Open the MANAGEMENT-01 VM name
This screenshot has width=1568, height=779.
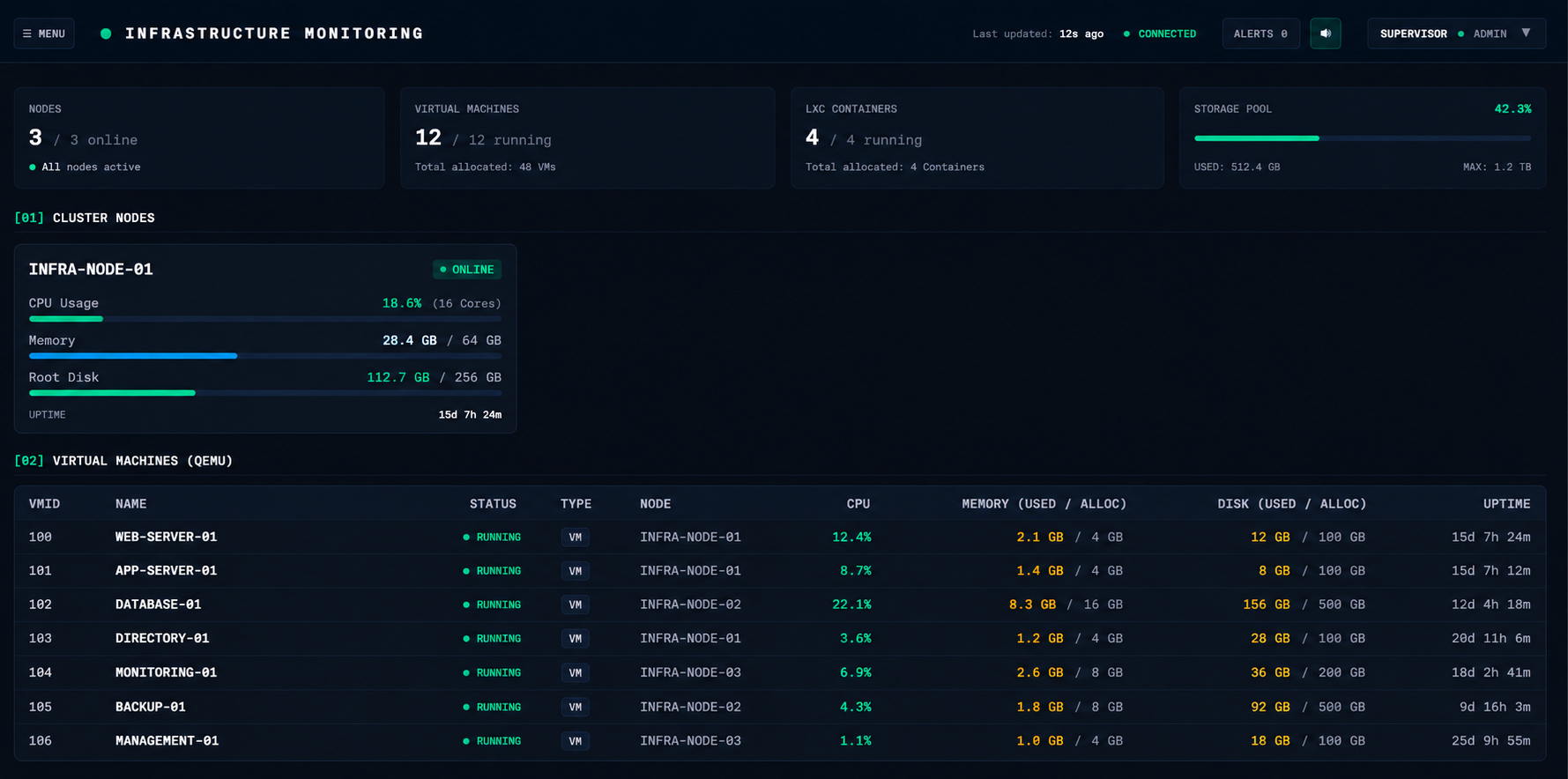[167, 741]
